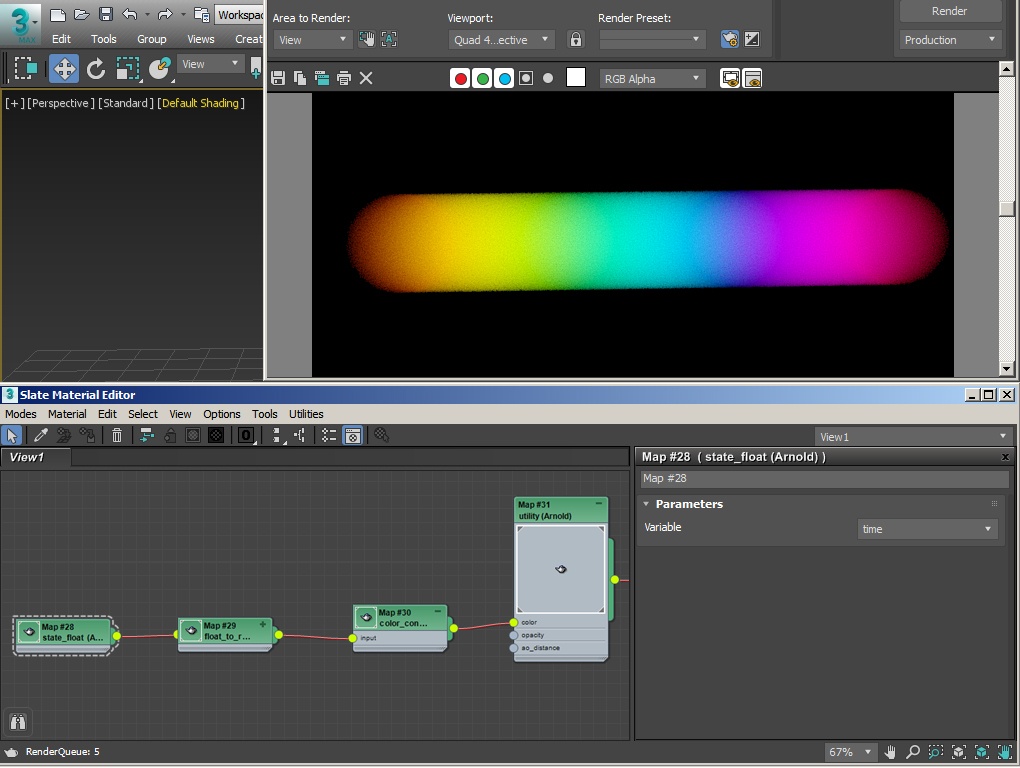1020x768 pixels.
Task: Toggle the Parameter Editor panel button
Action: click(353, 436)
